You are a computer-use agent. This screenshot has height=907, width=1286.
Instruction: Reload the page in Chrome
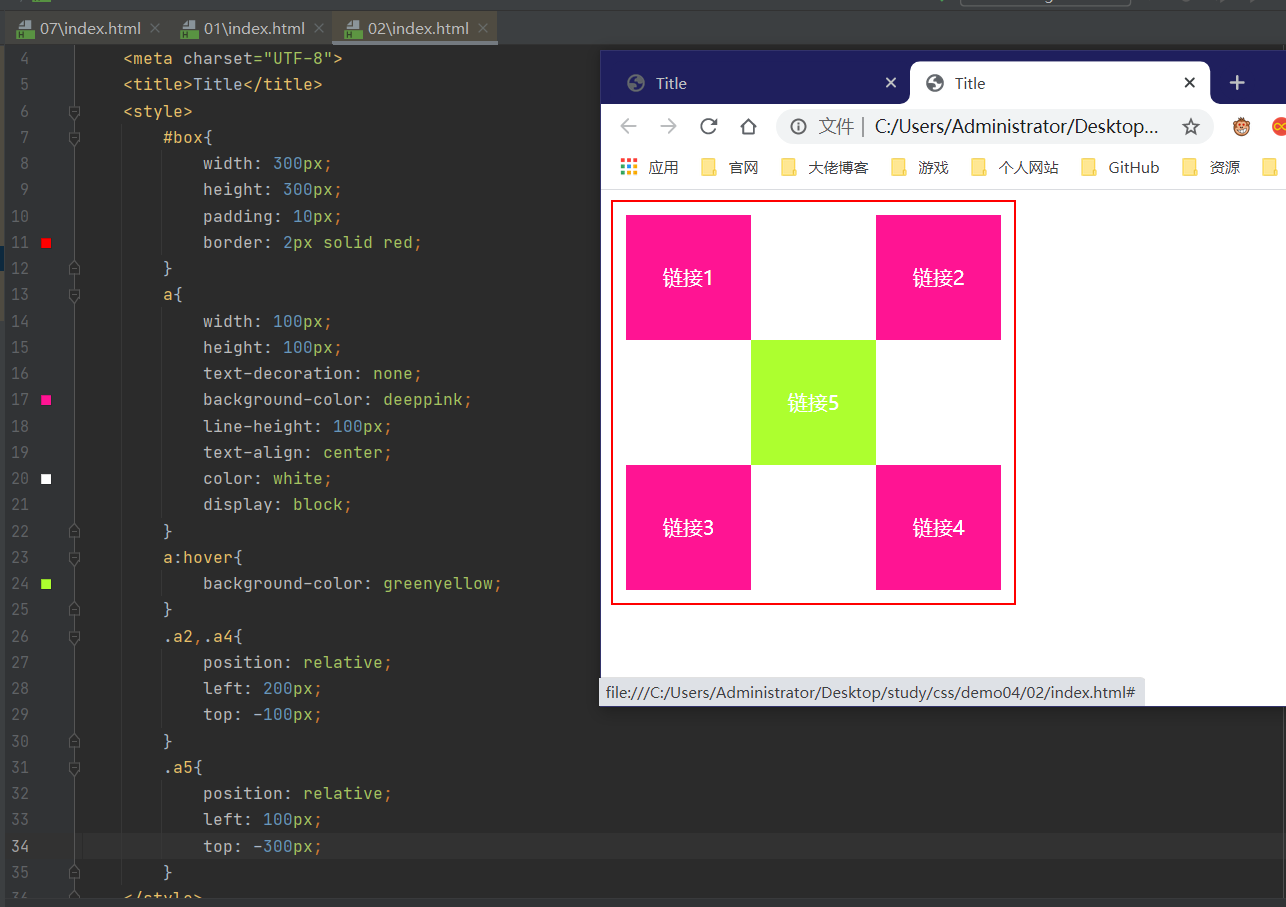tap(708, 126)
